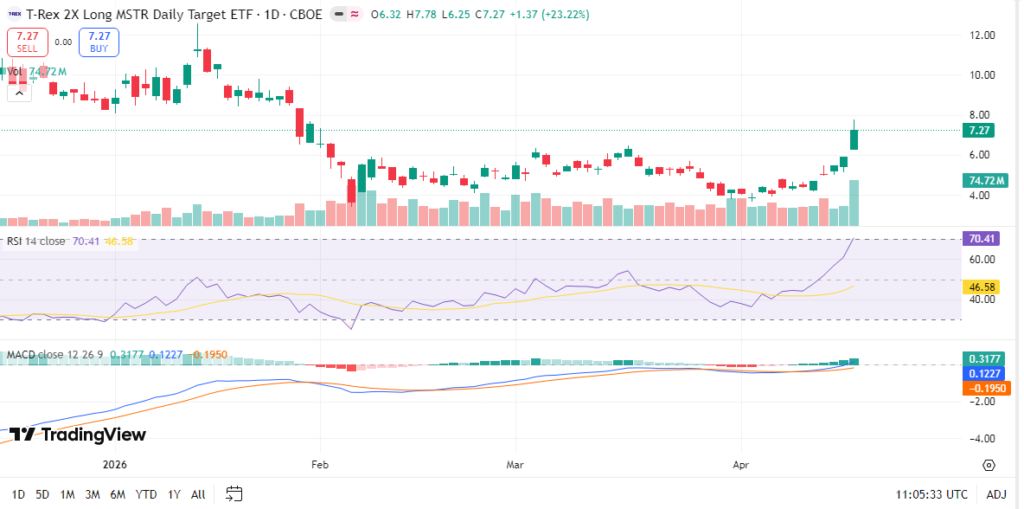Select the YTD time range
The height and width of the screenshot is (509, 1024).
[x=146, y=495]
